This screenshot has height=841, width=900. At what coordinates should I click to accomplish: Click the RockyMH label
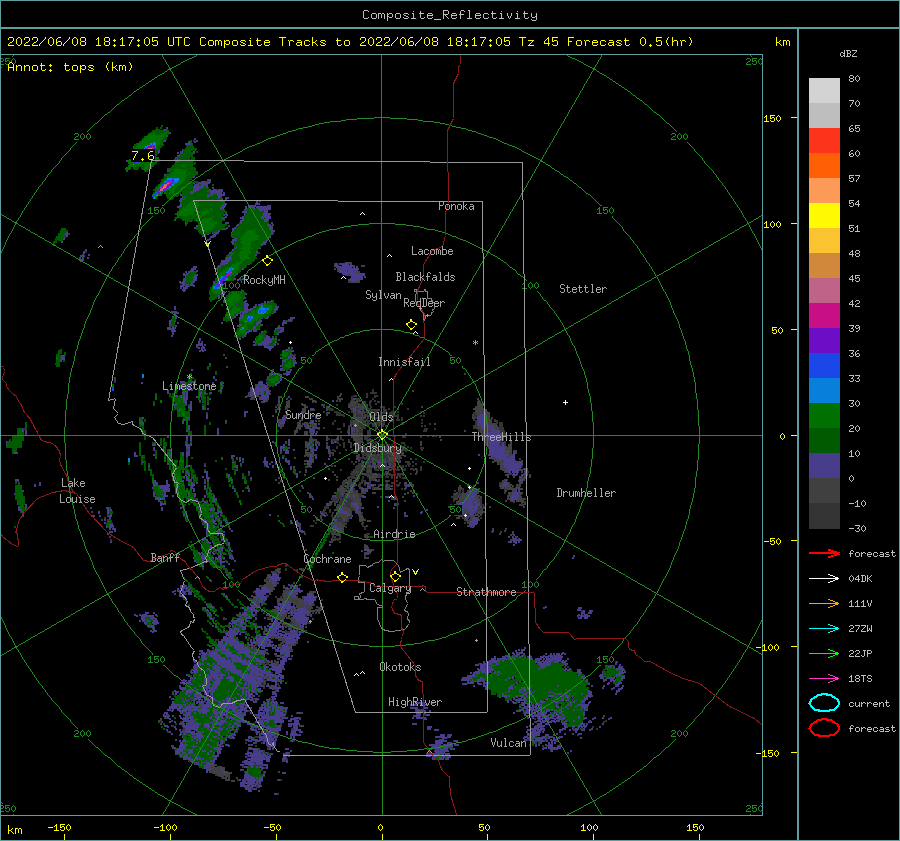(264, 280)
